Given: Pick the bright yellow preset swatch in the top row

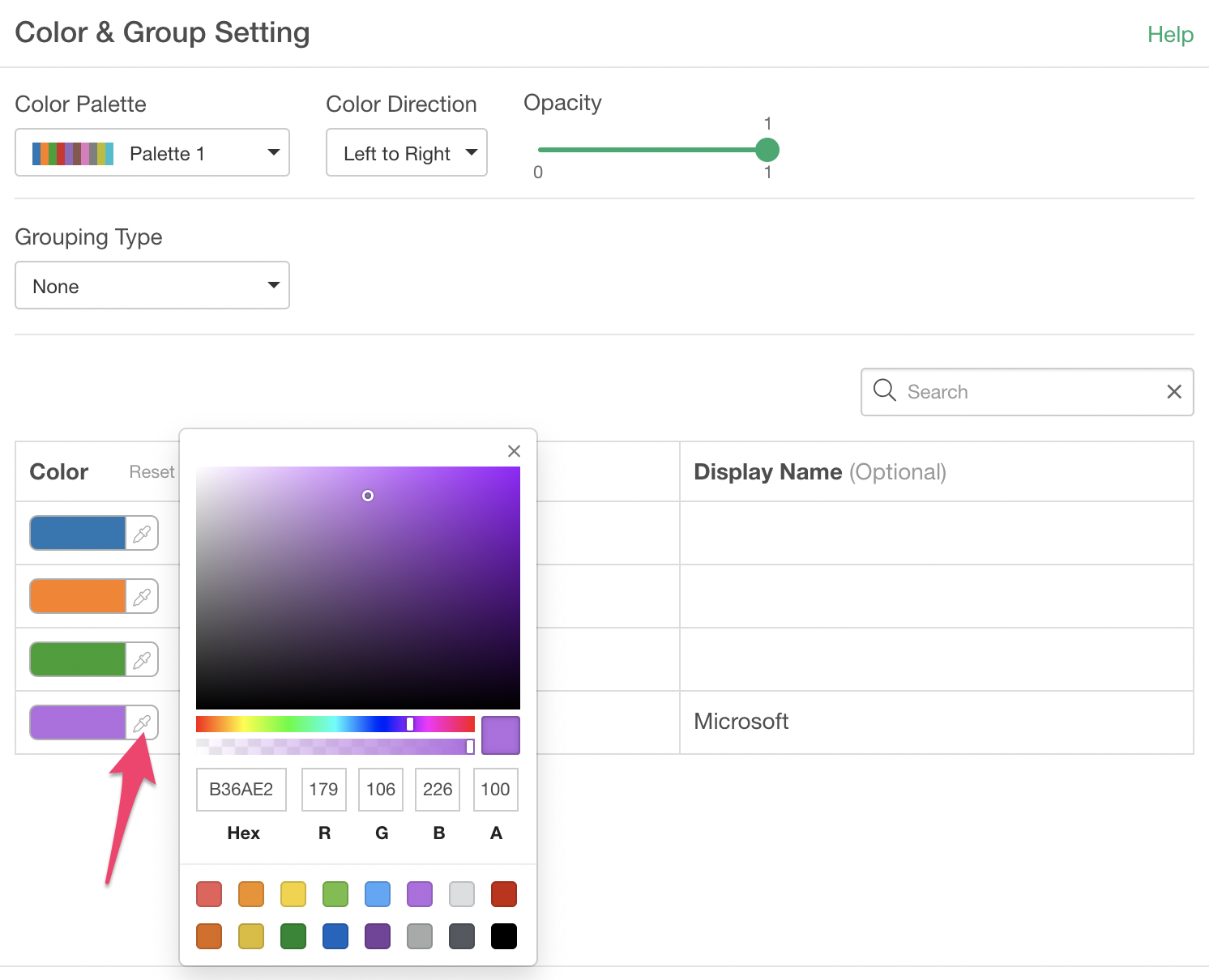Looking at the screenshot, I should (x=293, y=894).
